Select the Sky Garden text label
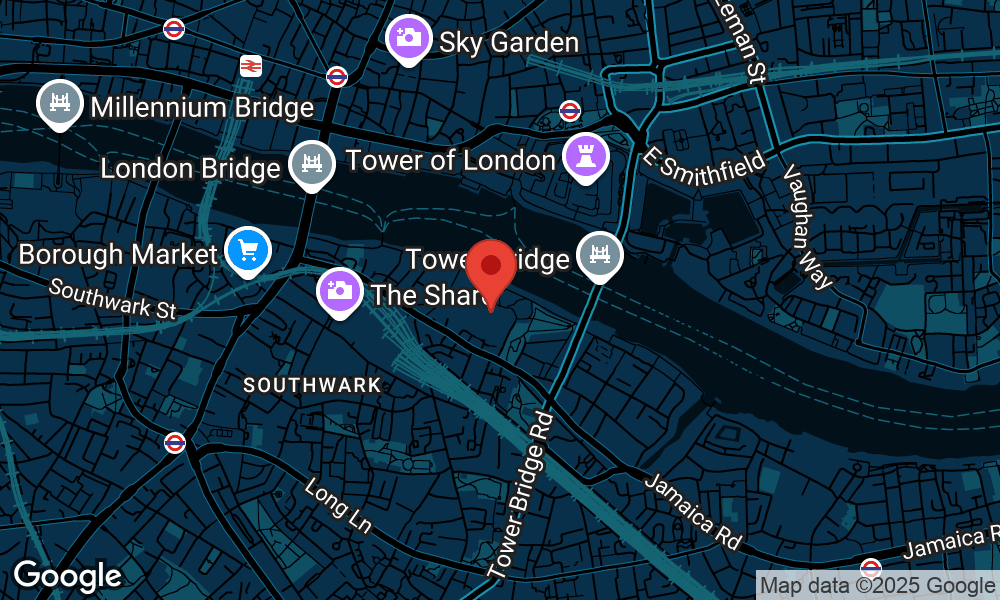The height and width of the screenshot is (600, 1000). click(509, 43)
